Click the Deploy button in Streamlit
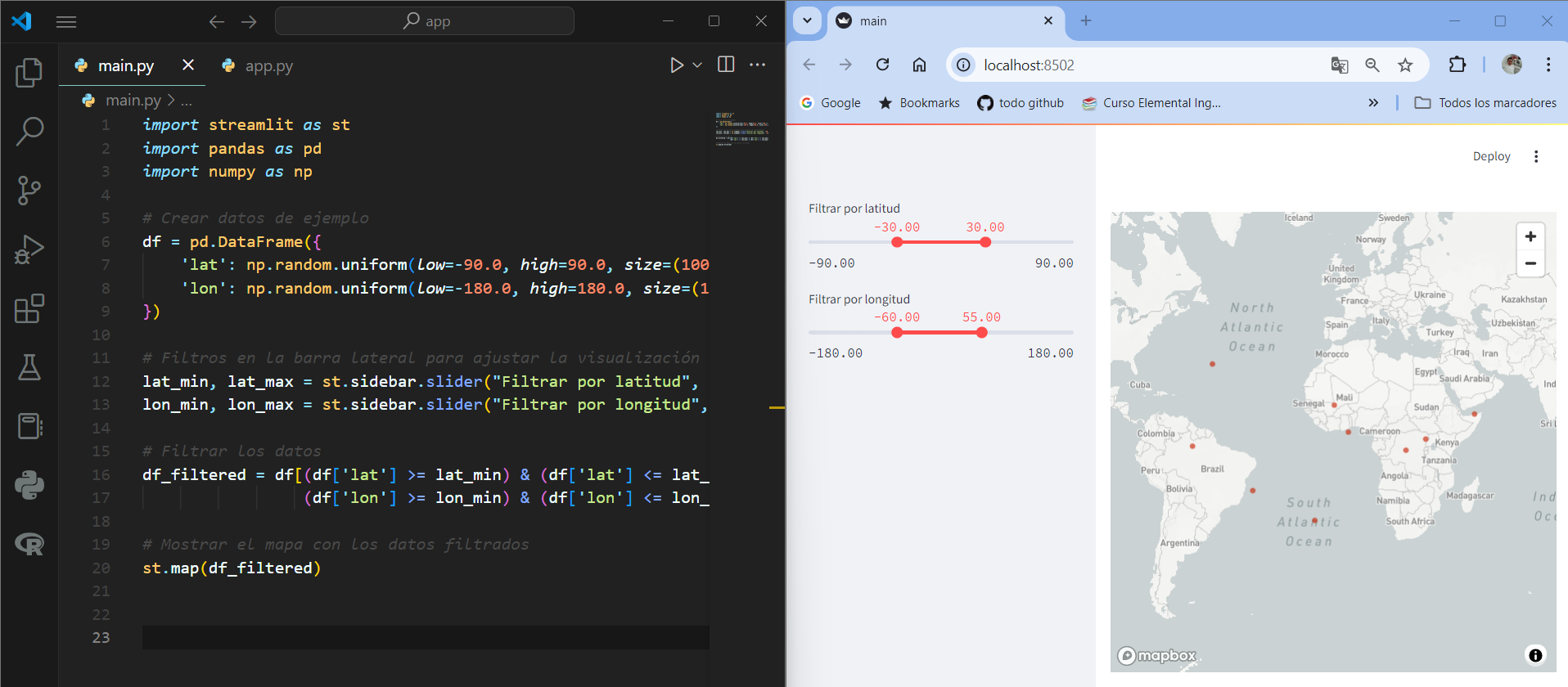 coord(1491,156)
